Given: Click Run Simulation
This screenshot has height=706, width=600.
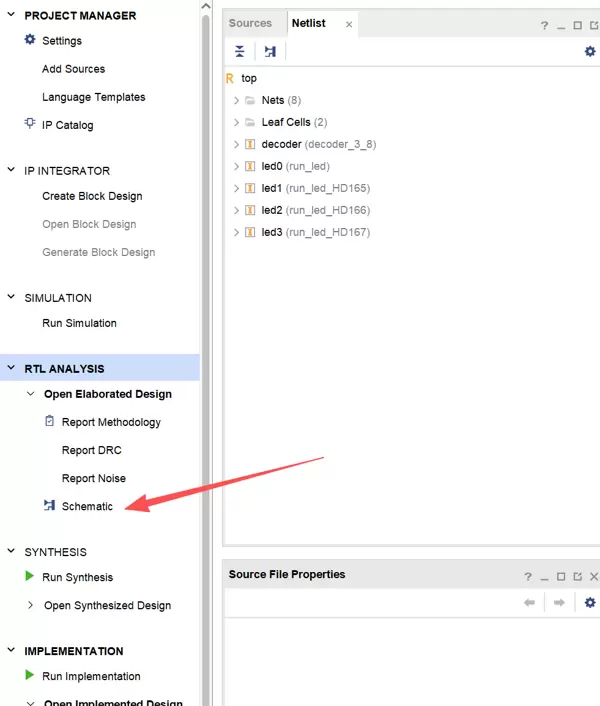Looking at the screenshot, I should pos(79,323).
